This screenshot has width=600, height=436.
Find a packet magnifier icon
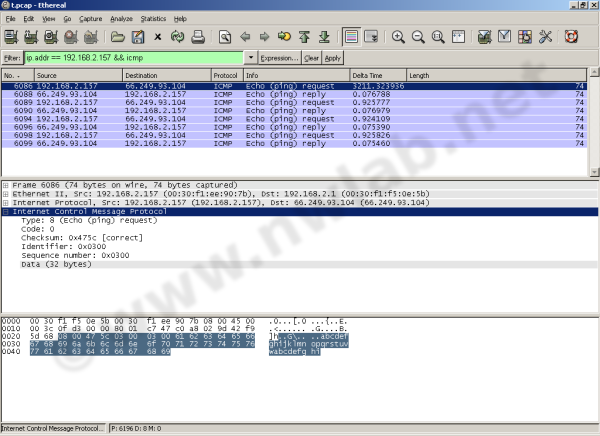pos(225,37)
